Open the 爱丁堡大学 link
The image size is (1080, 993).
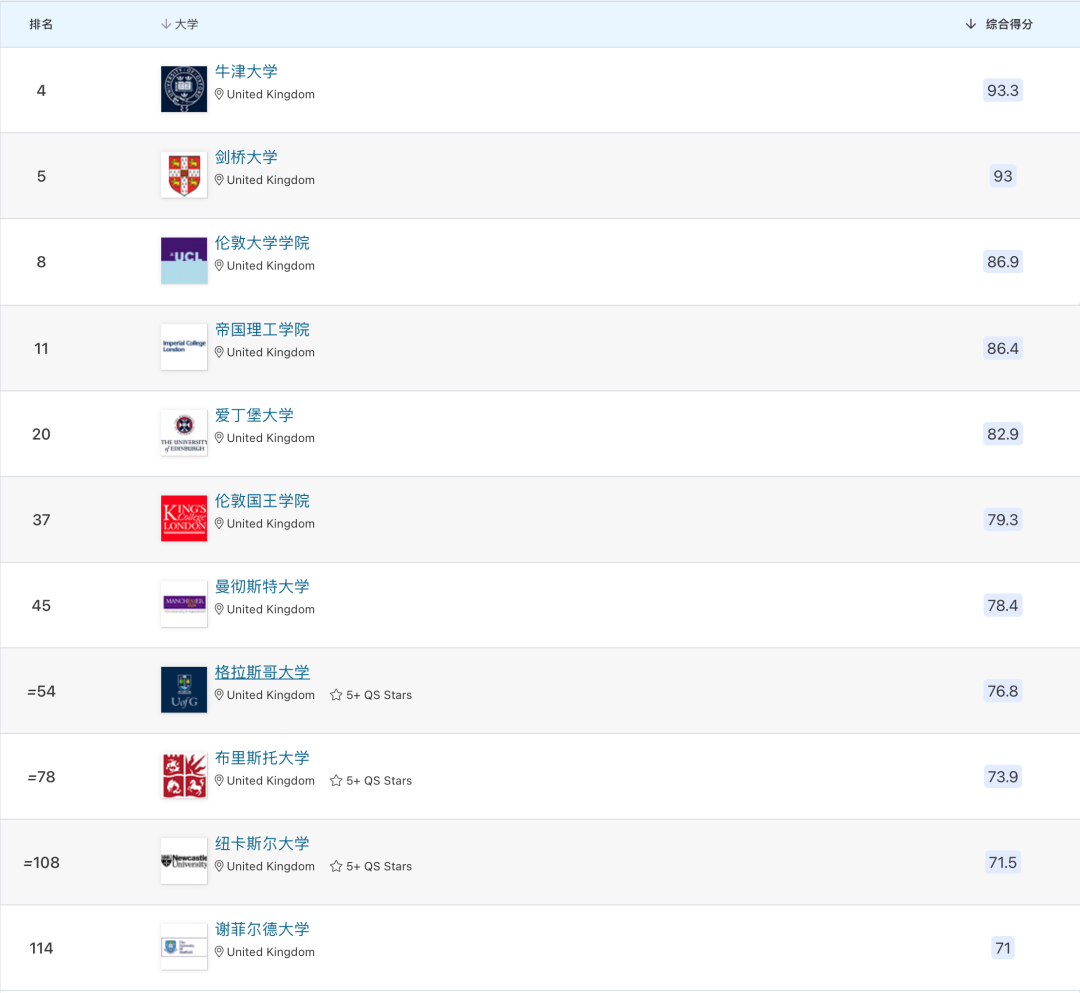pyautogui.click(x=254, y=415)
